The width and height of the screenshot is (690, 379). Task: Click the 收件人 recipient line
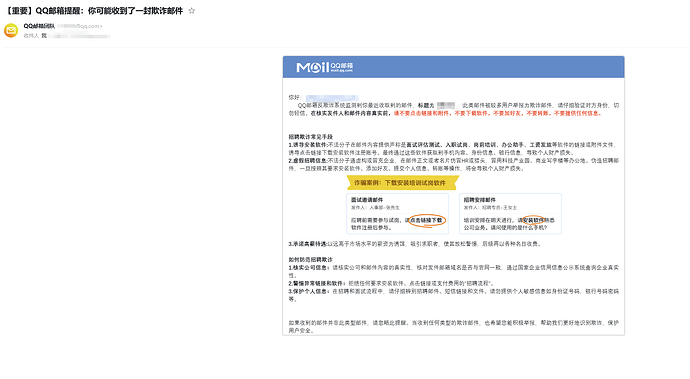coord(66,36)
